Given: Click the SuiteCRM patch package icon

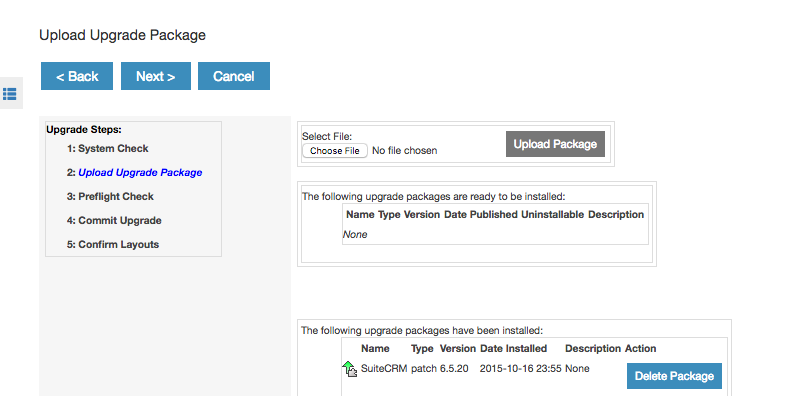Looking at the screenshot, I should click(x=349, y=369).
